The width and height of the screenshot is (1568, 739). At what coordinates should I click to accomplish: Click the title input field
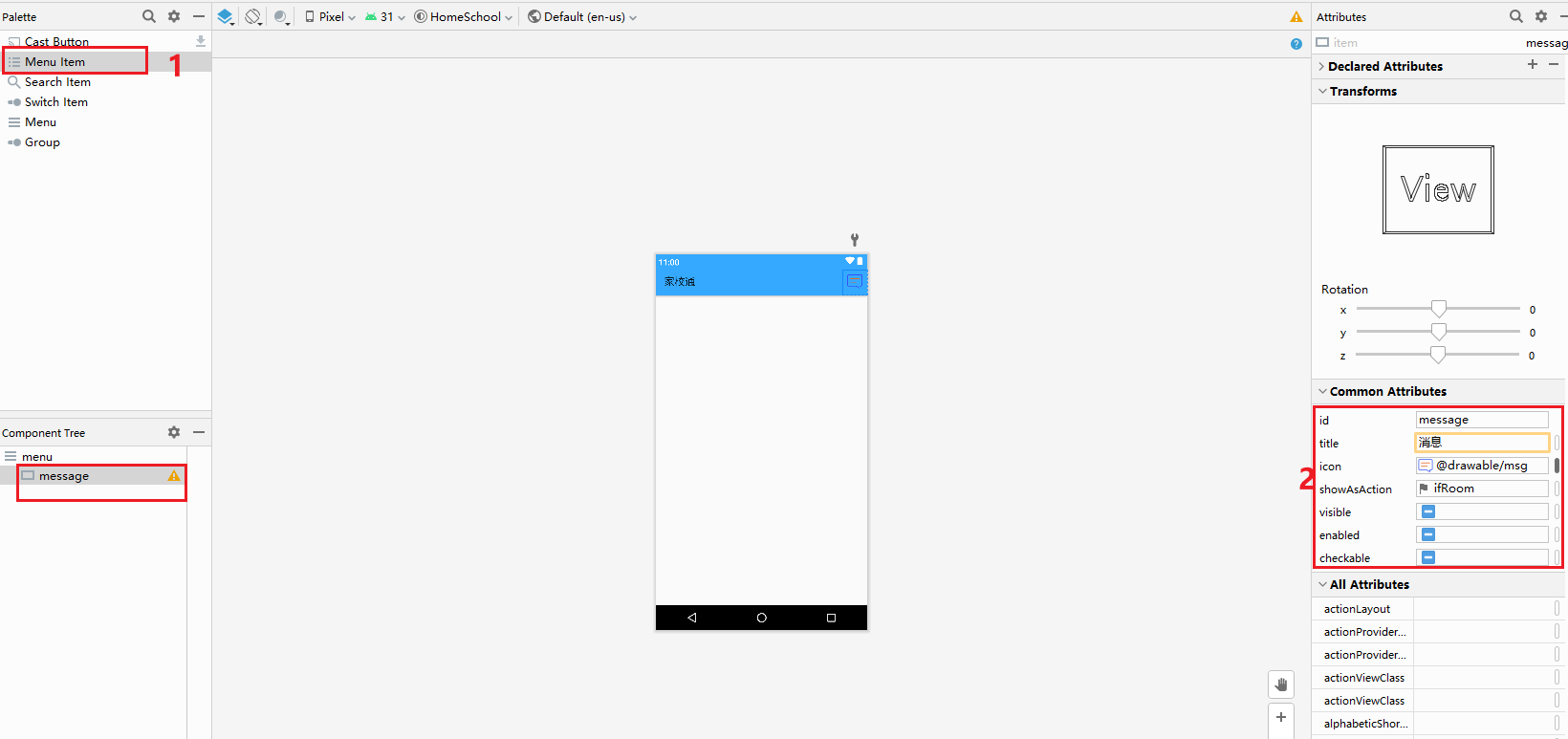(1482, 443)
